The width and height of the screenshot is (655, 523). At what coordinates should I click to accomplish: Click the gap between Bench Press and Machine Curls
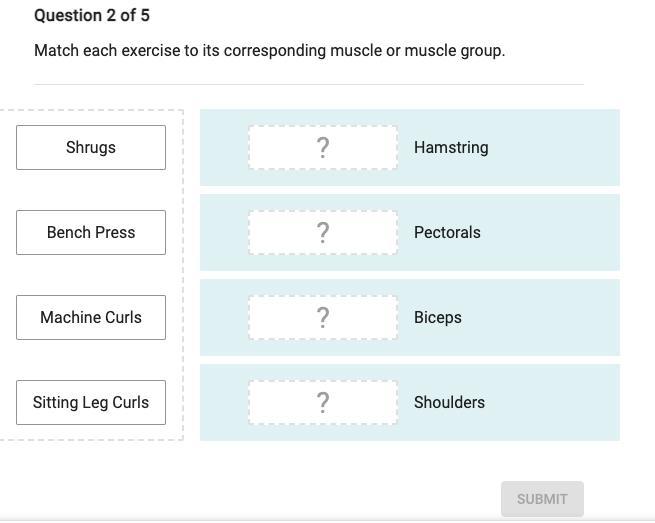click(91, 275)
